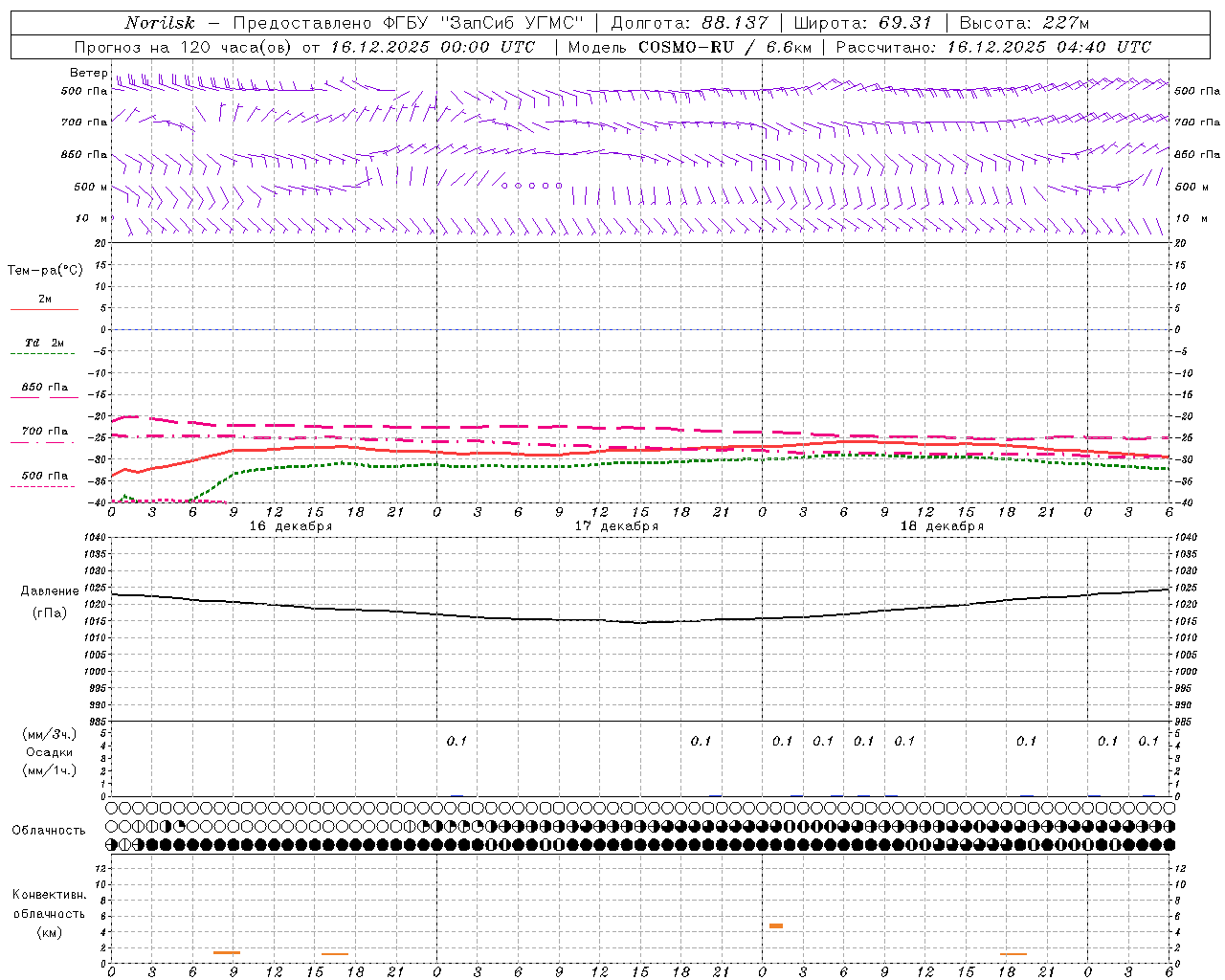Click the "16 декабря" date label
Image resolution: width=1225 pixels, height=980 pixels.
(291, 526)
